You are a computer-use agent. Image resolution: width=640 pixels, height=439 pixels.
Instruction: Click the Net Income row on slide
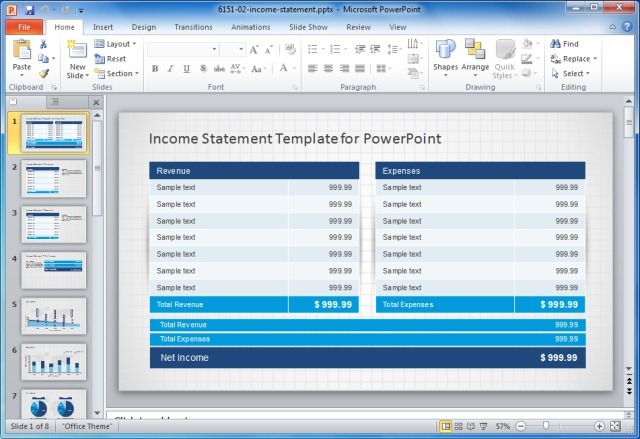(x=367, y=358)
